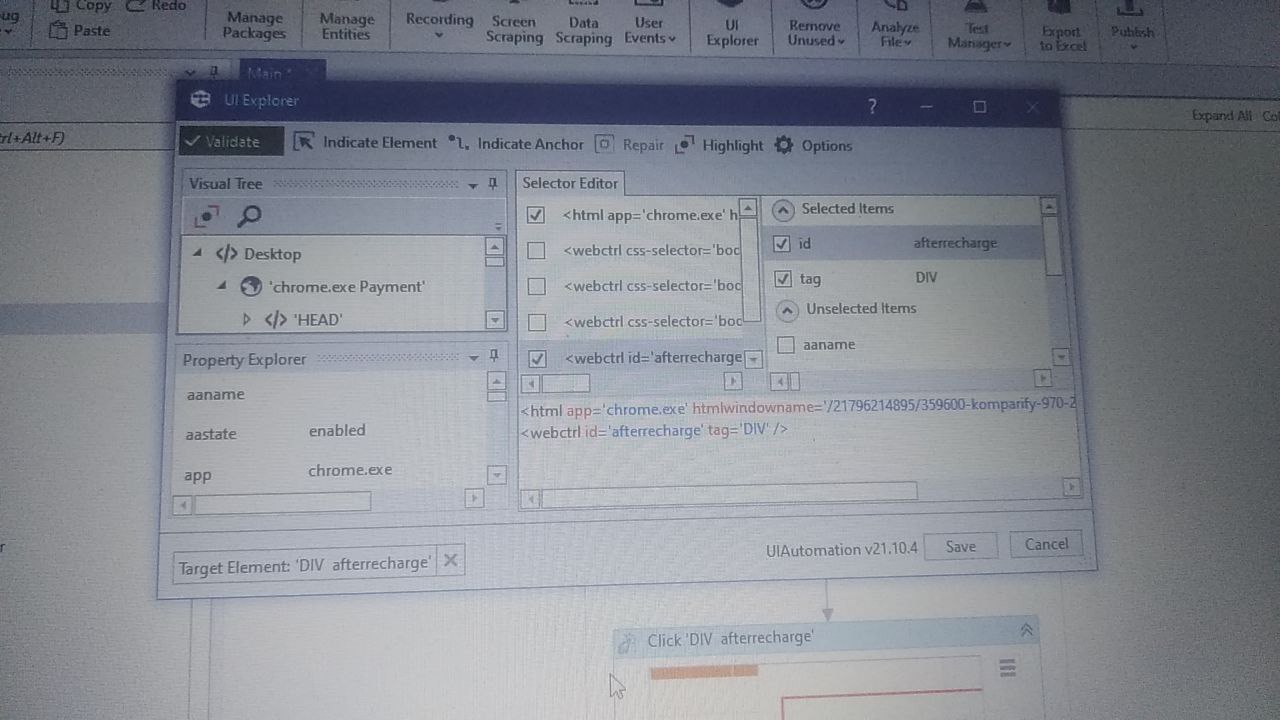Click Indicate Anchor in UI Explorer toolbar
Screen dimensions: 1280x720
coord(516,144)
